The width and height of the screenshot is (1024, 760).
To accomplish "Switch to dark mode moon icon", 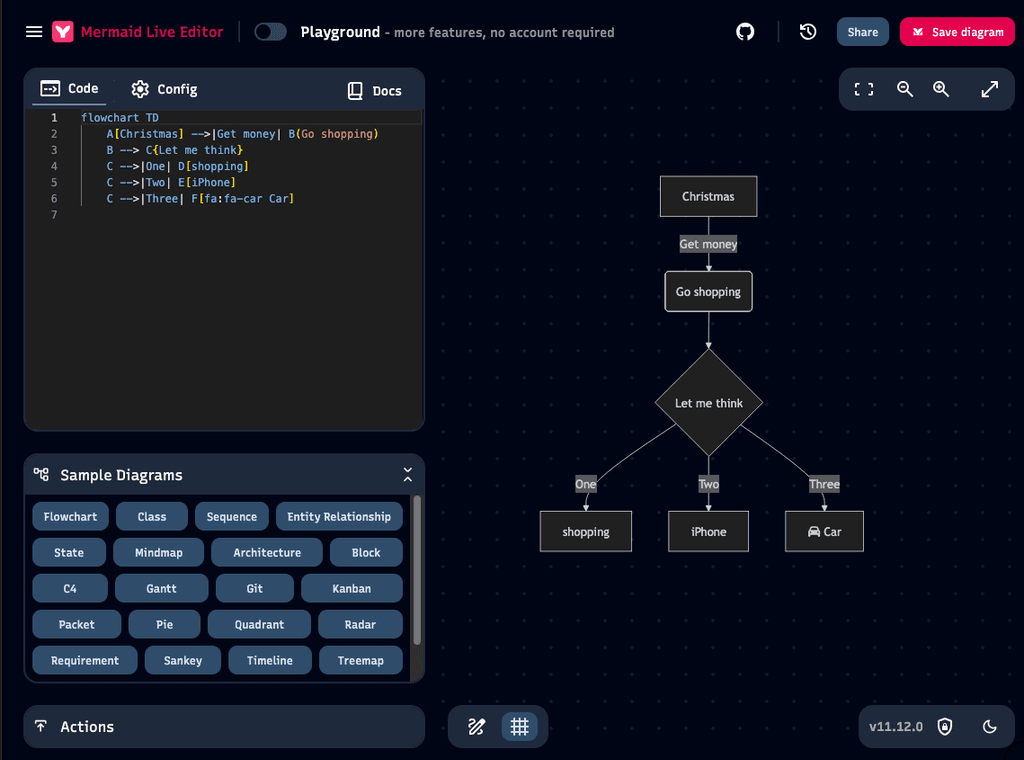I will pyautogui.click(x=989, y=727).
